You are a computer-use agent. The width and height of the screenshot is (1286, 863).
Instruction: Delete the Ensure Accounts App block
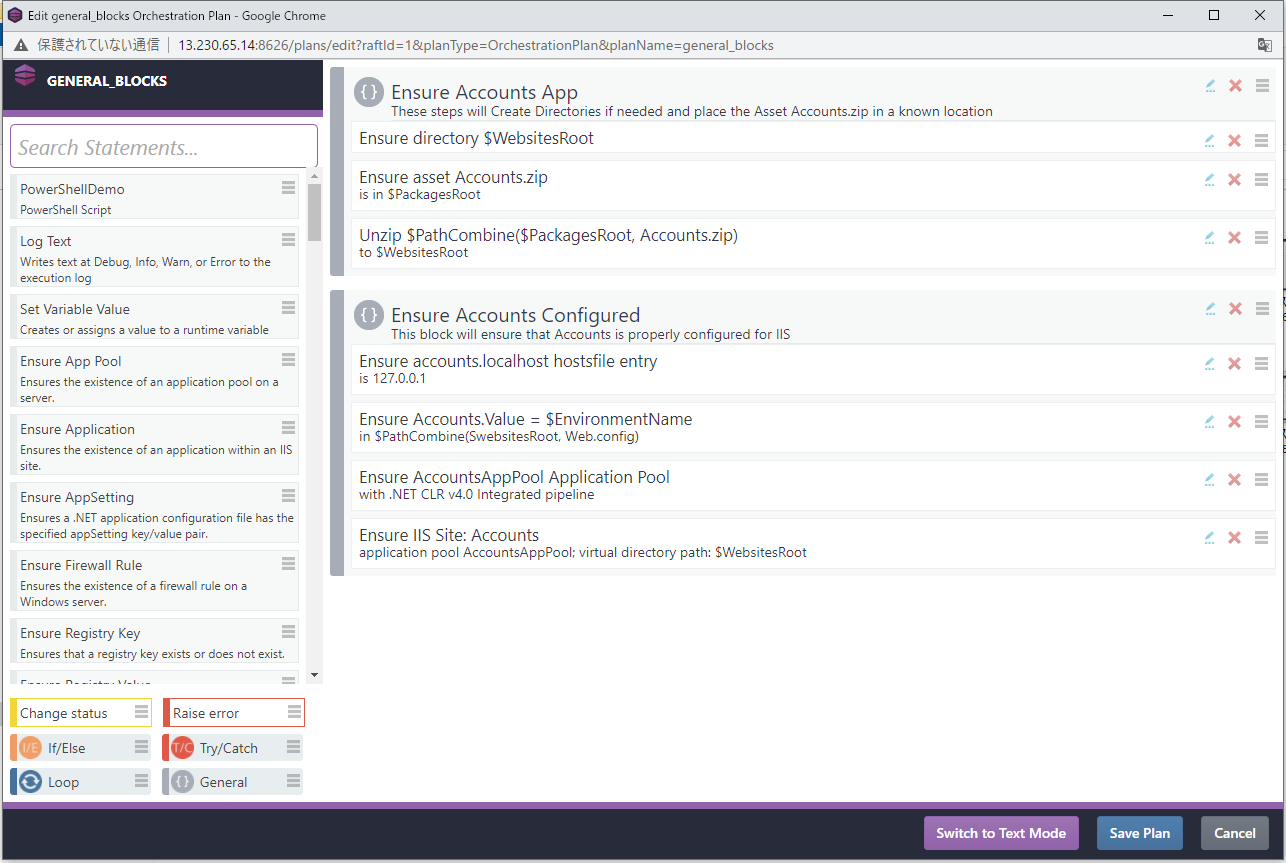pyautogui.click(x=1235, y=86)
